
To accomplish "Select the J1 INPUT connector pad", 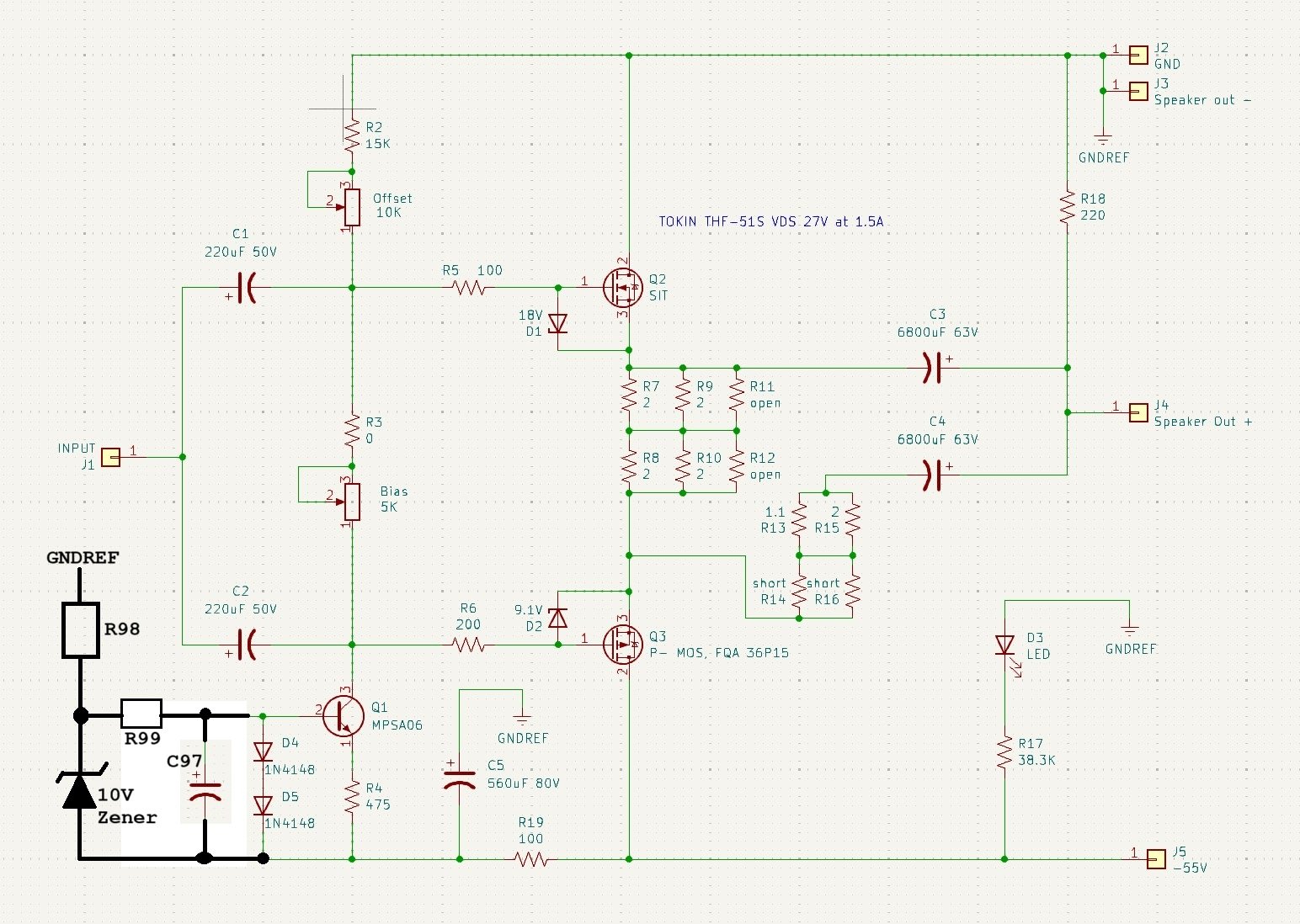I will coord(110,457).
